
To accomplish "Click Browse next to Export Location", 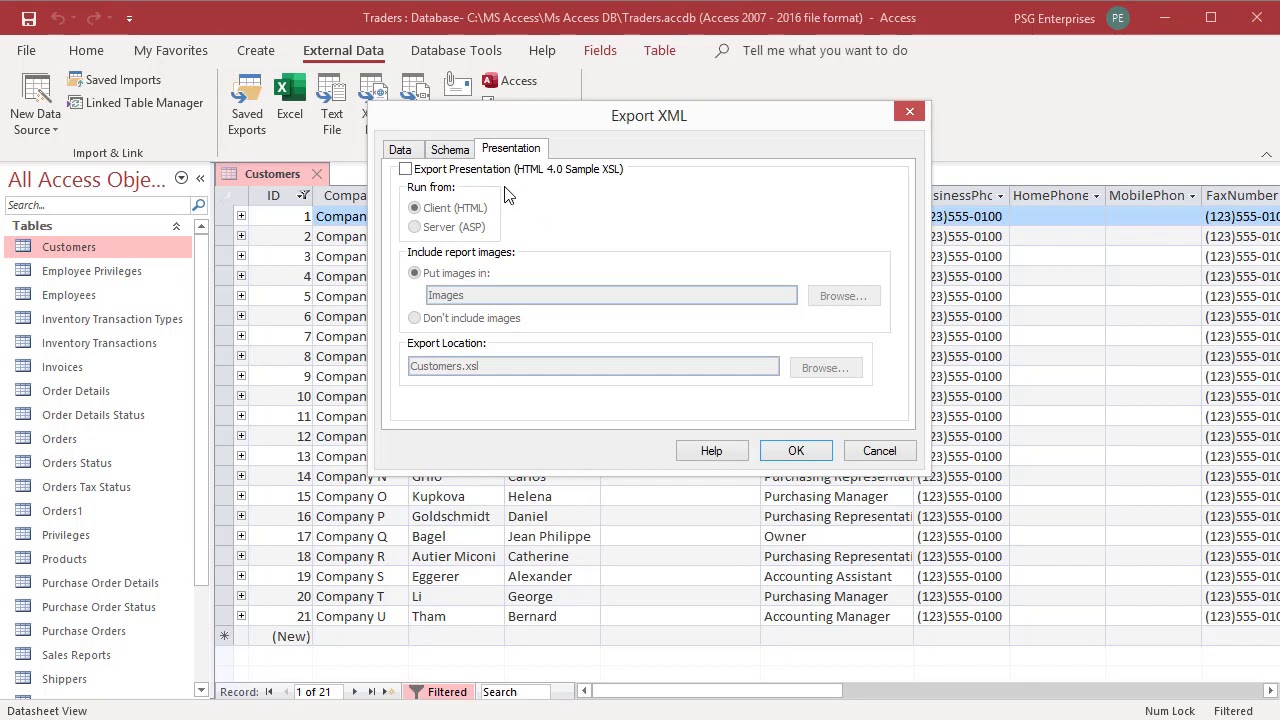I will [825, 368].
